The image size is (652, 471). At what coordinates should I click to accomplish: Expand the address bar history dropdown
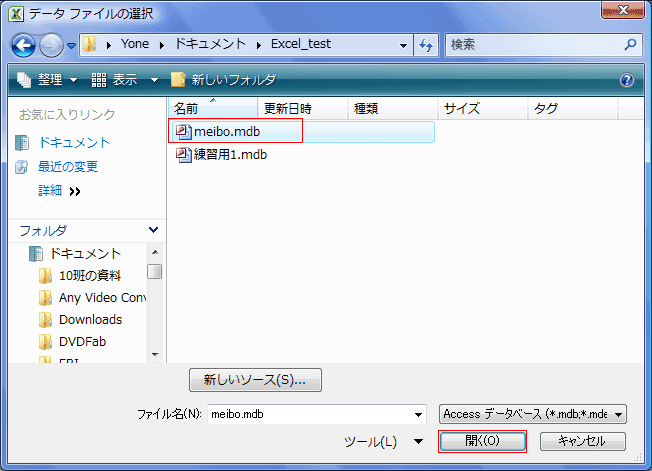(x=403, y=45)
